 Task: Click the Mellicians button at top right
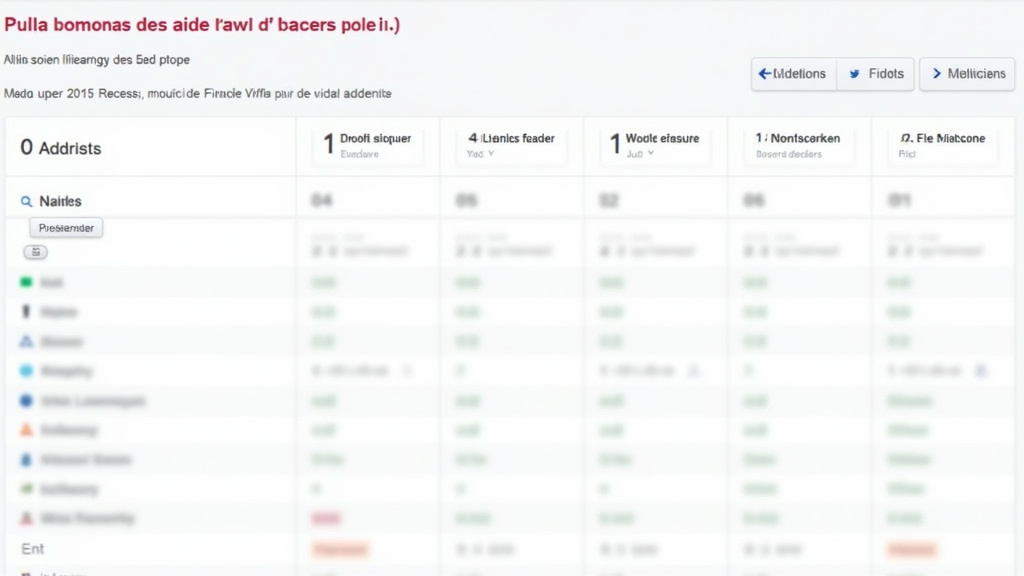pos(967,73)
